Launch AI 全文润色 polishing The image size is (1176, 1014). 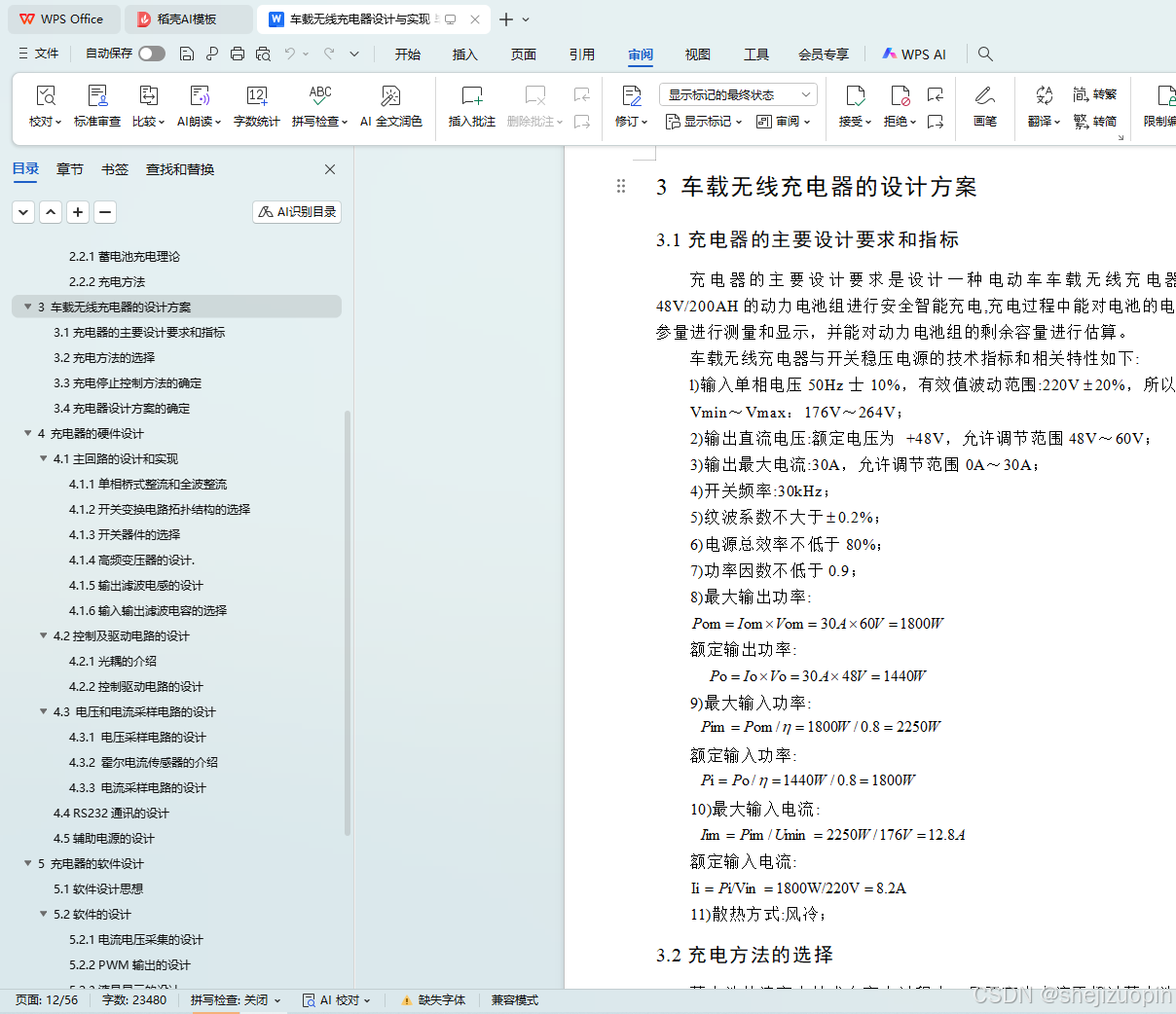[x=390, y=105]
